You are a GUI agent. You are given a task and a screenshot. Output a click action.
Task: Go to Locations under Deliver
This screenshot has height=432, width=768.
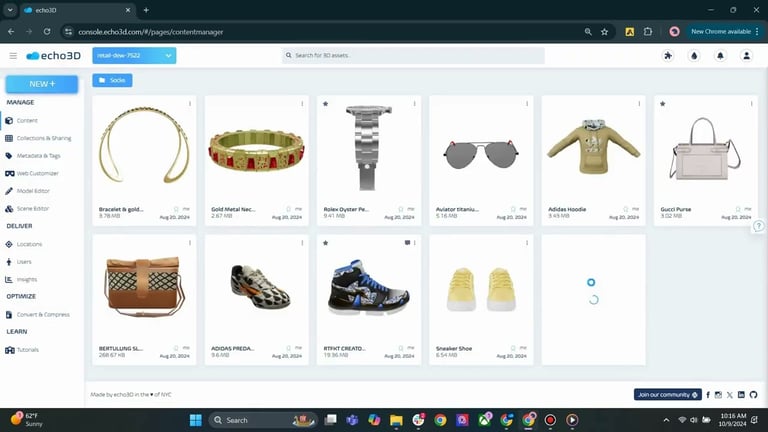point(24,244)
